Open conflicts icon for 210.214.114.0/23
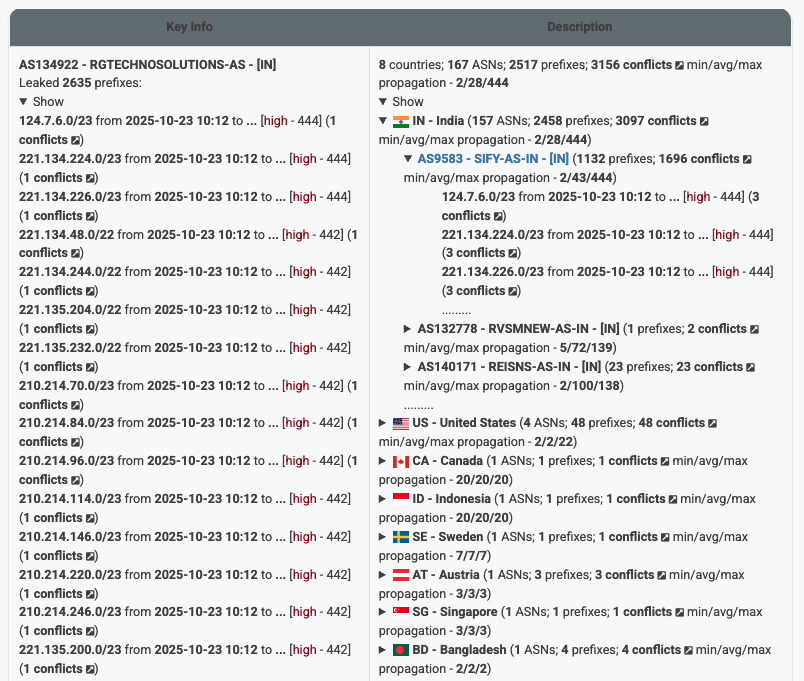Image resolution: width=804 pixels, height=681 pixels. [90, 517]
